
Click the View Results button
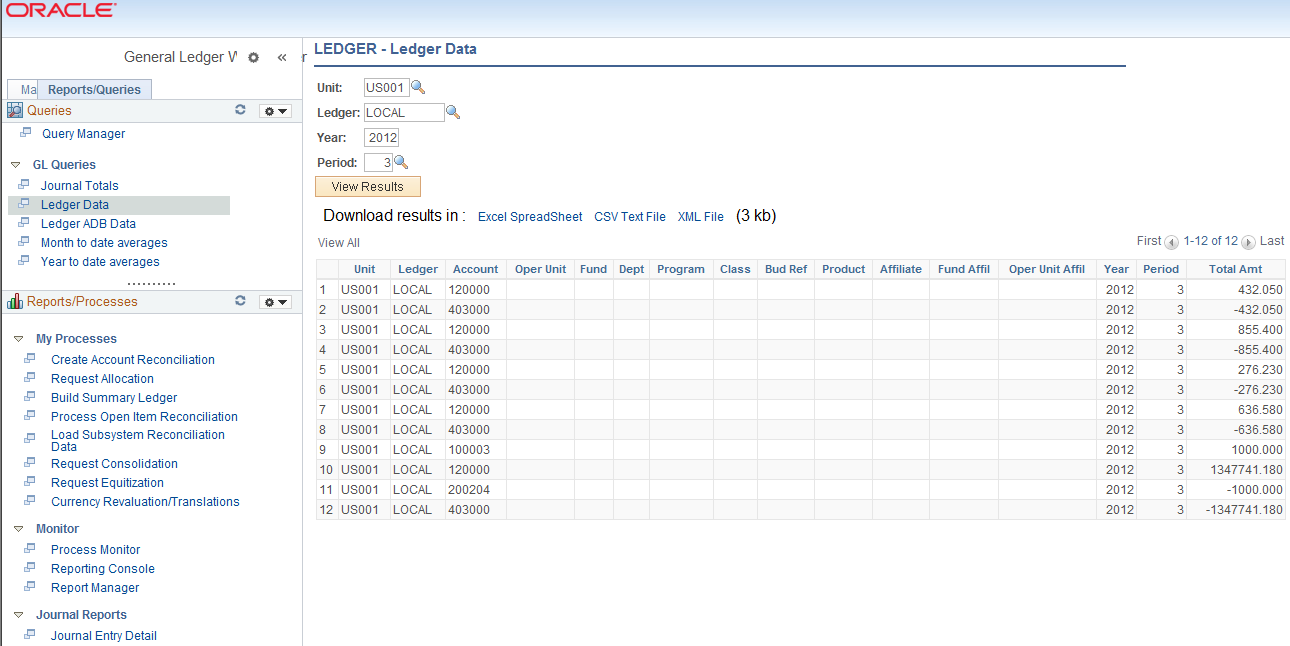coord(367,186)
